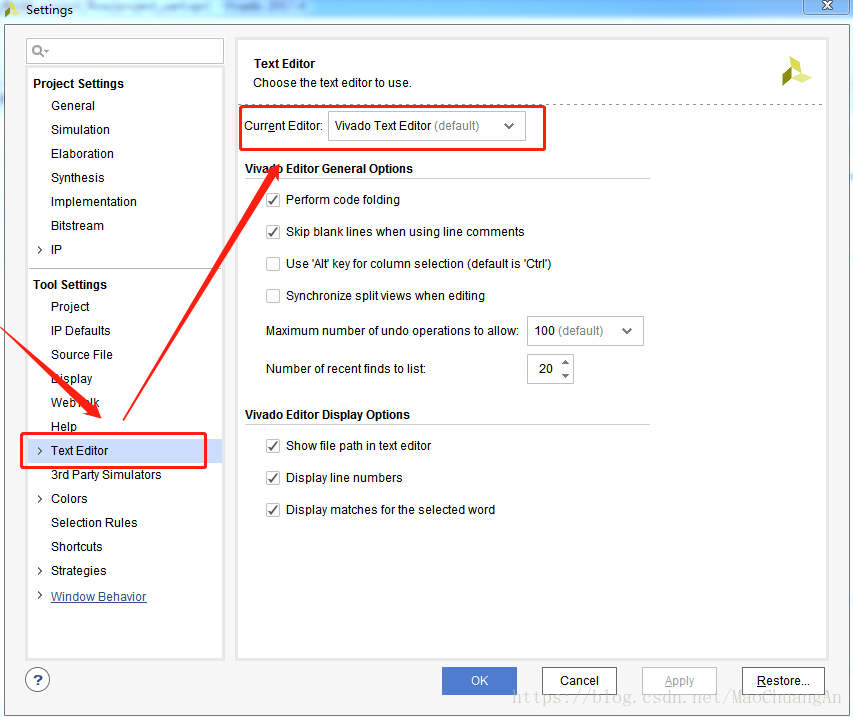This screenshot has width=853, height=717.
Task: Expand the Colors tree node
Action: tap(40, 499)
